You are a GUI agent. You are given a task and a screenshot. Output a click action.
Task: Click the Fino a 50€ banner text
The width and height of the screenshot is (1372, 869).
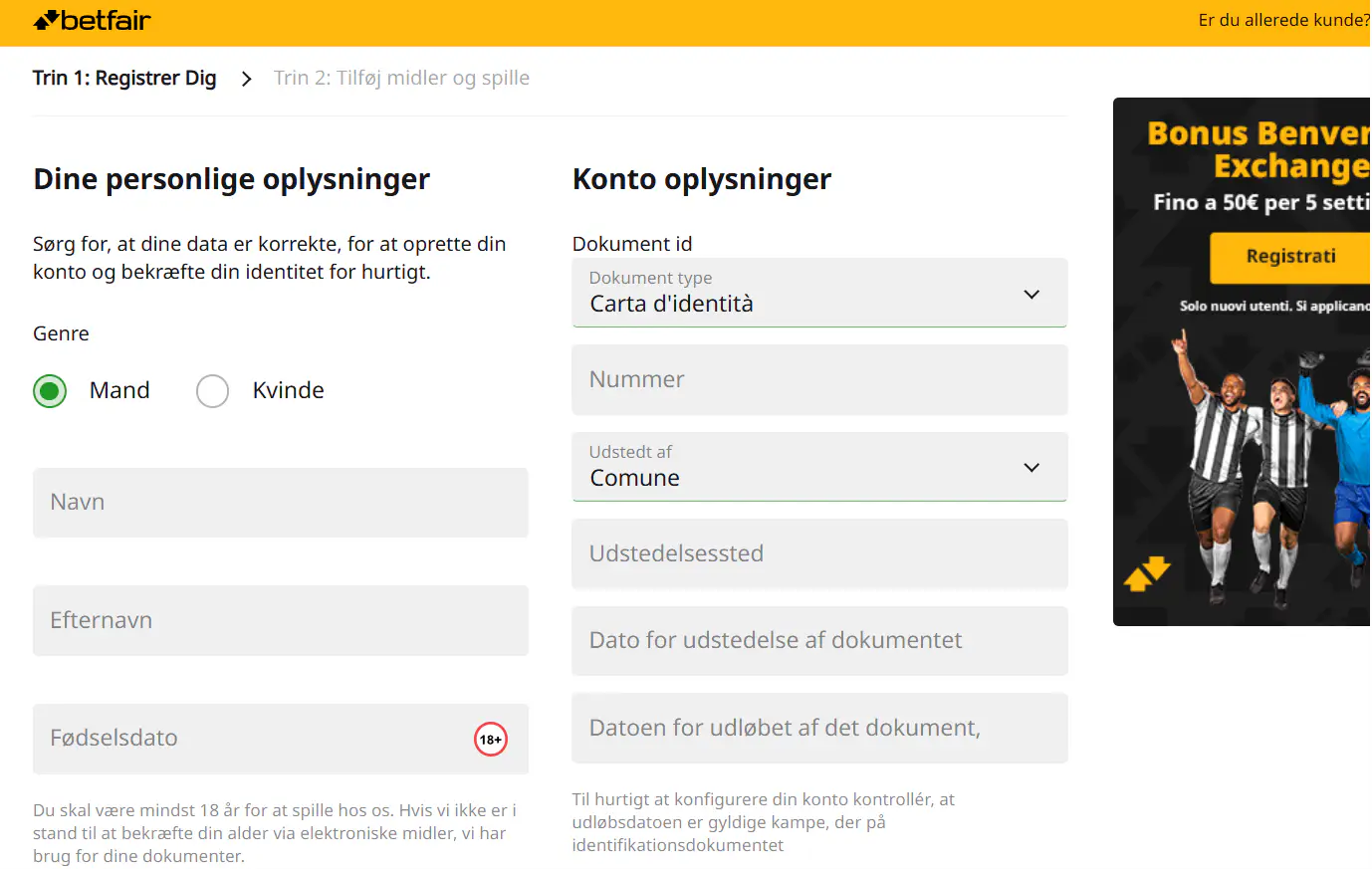click(1262, 202)
